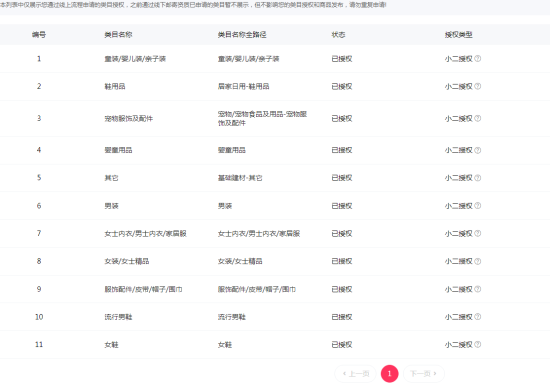
Task: Open the help icon in the 宠物服饰及配件 row
Action: click(x=477, y=119)
